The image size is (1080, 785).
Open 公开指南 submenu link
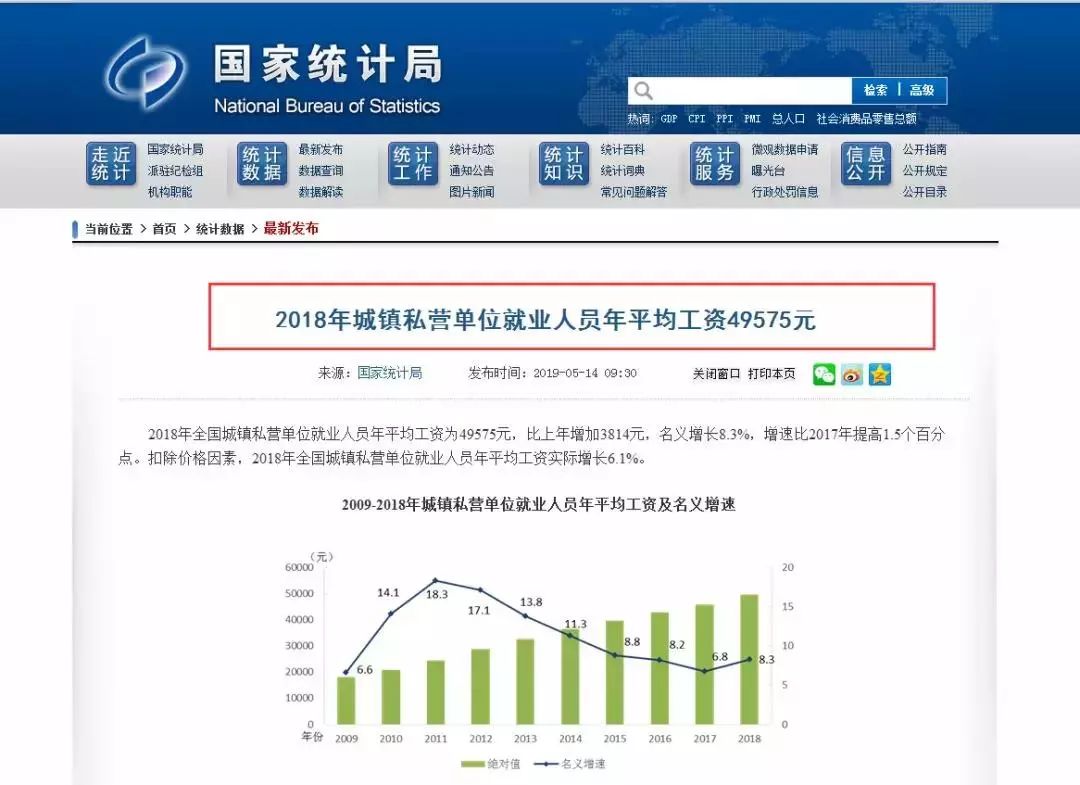(925, 149)
